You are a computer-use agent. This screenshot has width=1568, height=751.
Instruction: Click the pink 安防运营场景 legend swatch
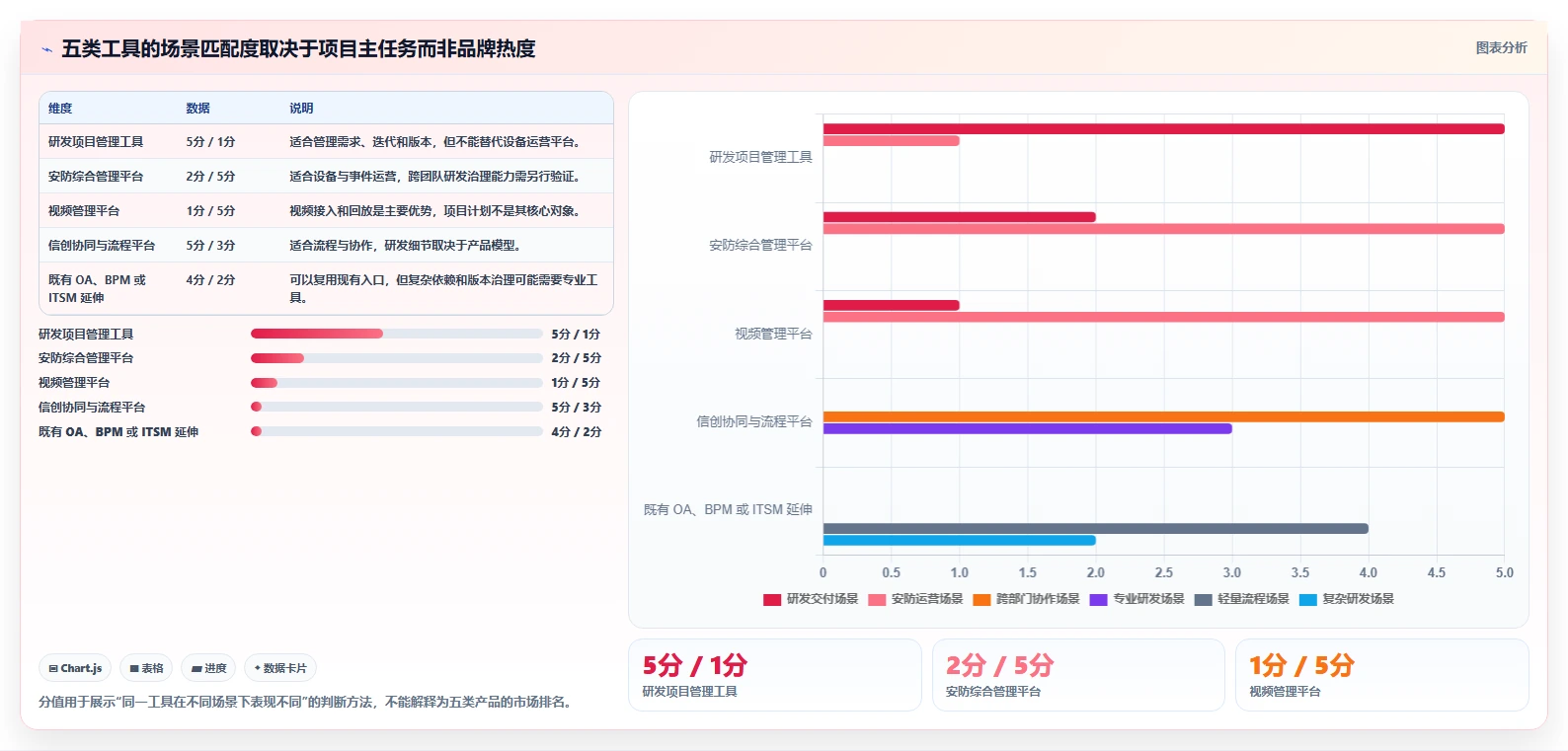click(x=877, y=599)
